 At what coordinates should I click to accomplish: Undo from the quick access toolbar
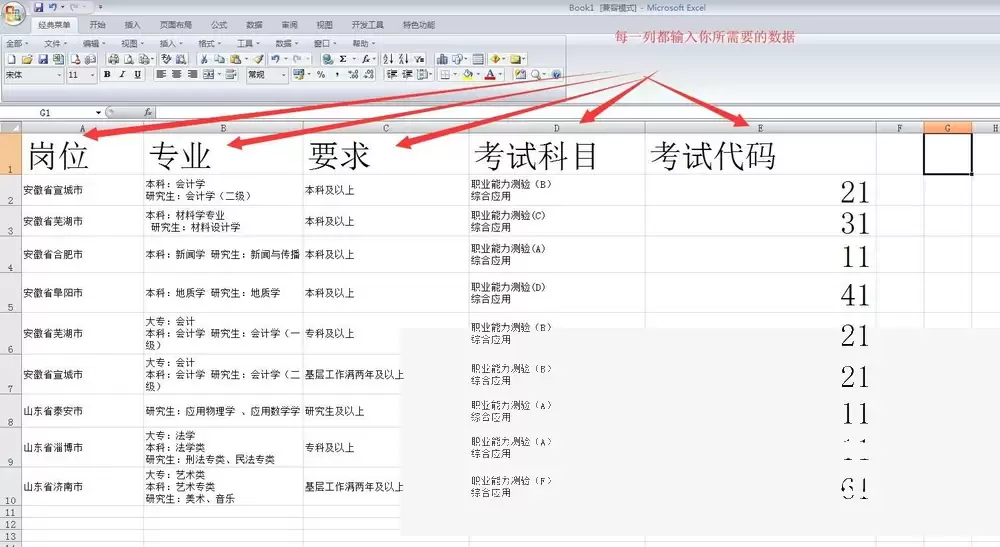52,8
